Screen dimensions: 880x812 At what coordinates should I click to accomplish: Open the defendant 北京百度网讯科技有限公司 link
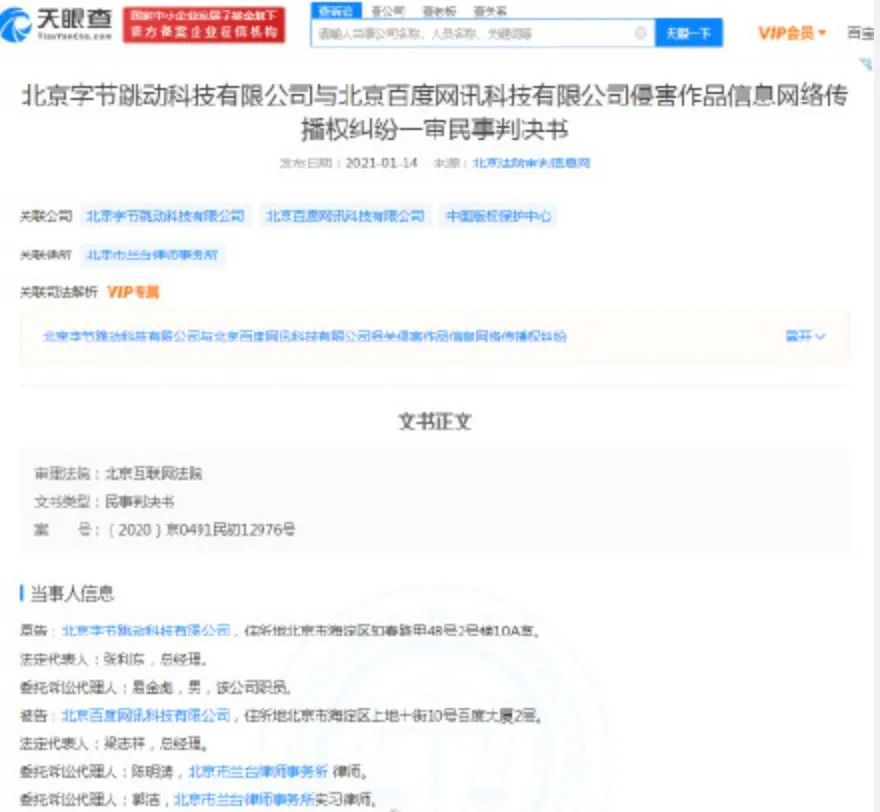[146, 715]
